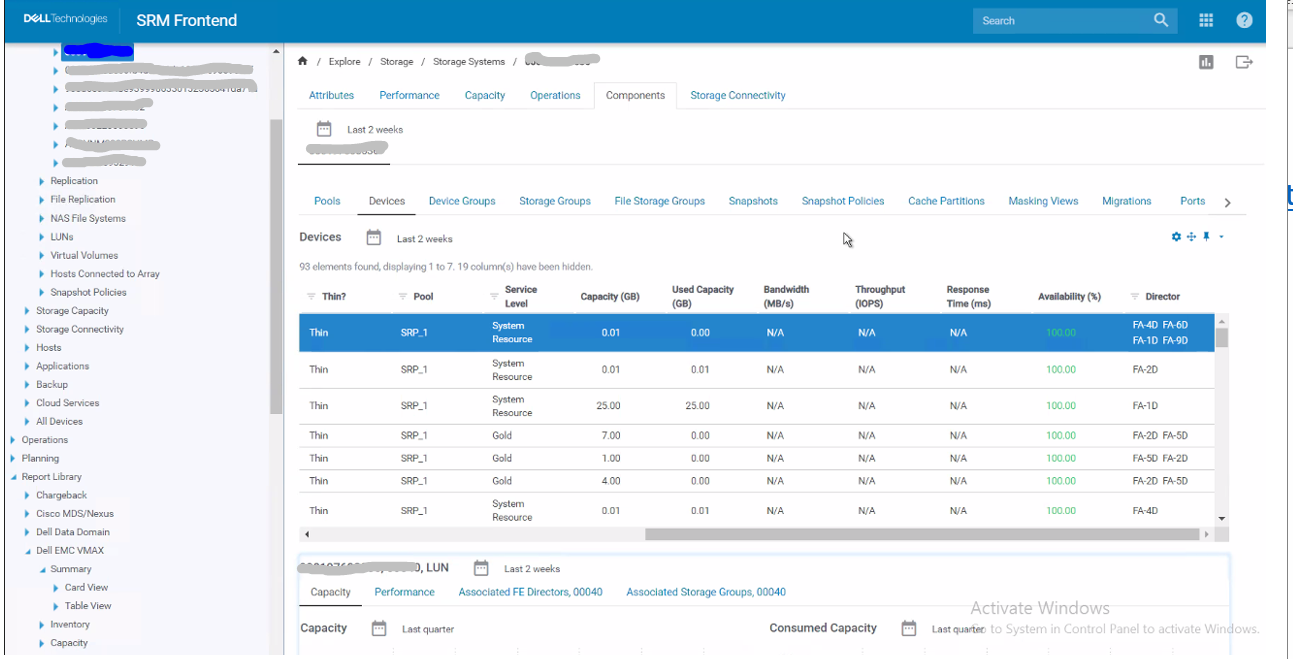Open the Storage Groups sub-tab

(554, 201)
